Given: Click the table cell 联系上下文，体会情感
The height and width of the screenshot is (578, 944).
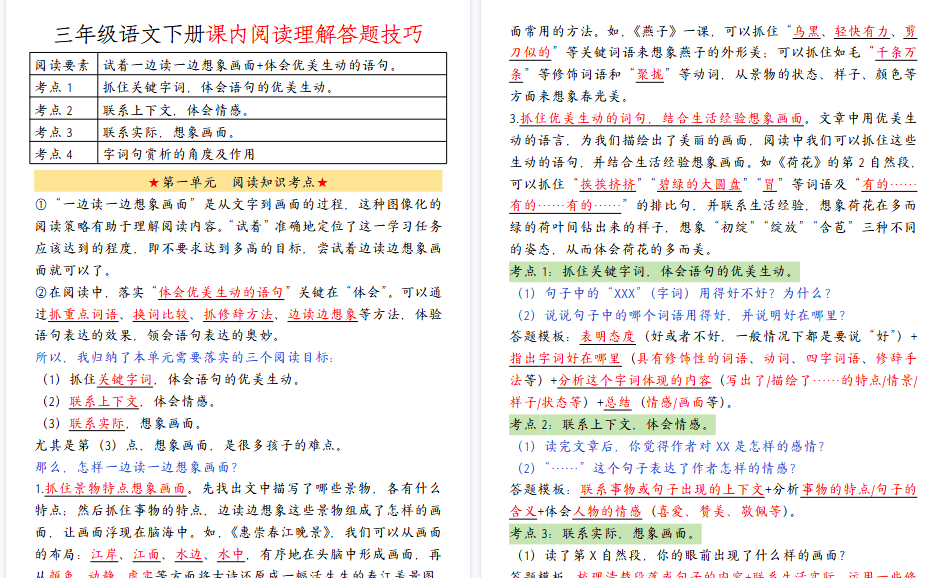Looking at the screenshot, I should click(272, 109).
